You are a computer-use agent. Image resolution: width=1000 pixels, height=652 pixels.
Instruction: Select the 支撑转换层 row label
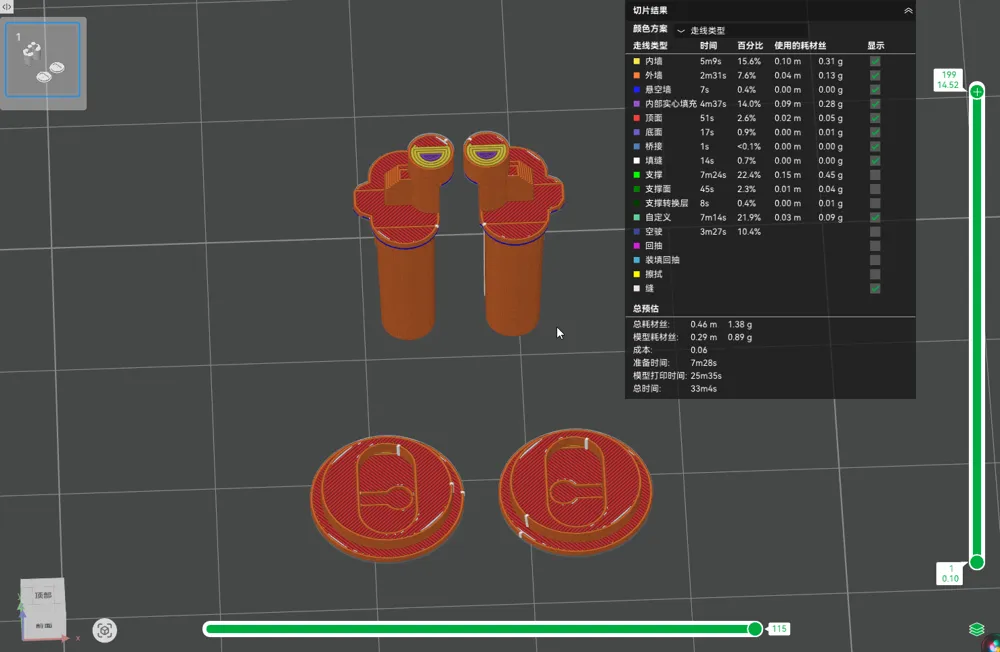666,203
